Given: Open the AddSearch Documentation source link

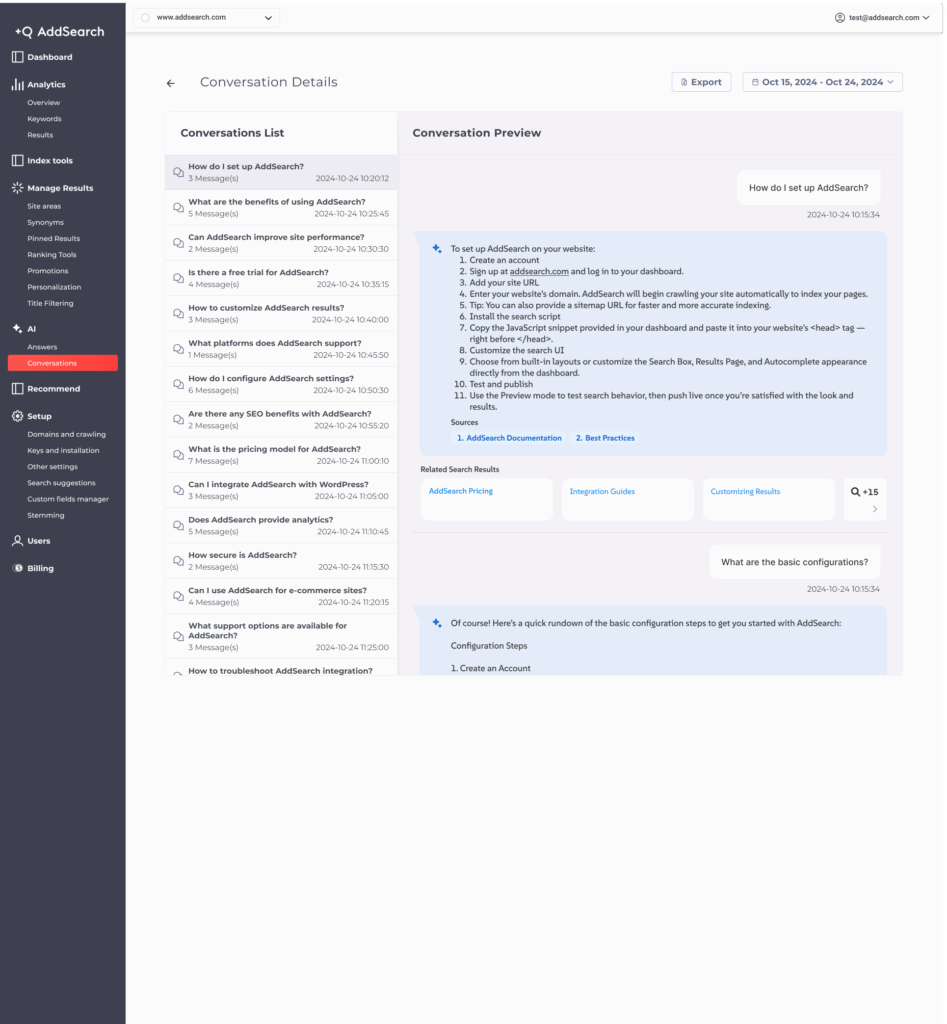Looking at the screenshot, I should (509, 438).
